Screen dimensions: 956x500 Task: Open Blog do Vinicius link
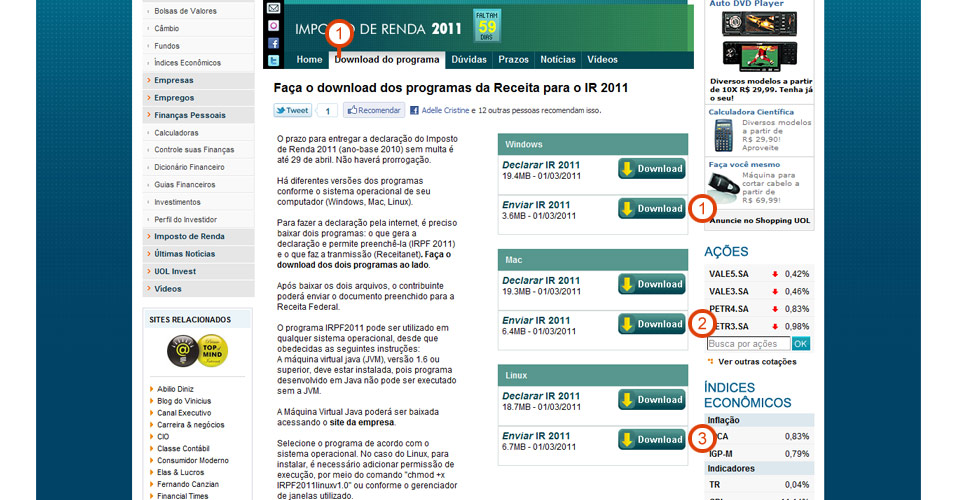(x=184, y=401)
